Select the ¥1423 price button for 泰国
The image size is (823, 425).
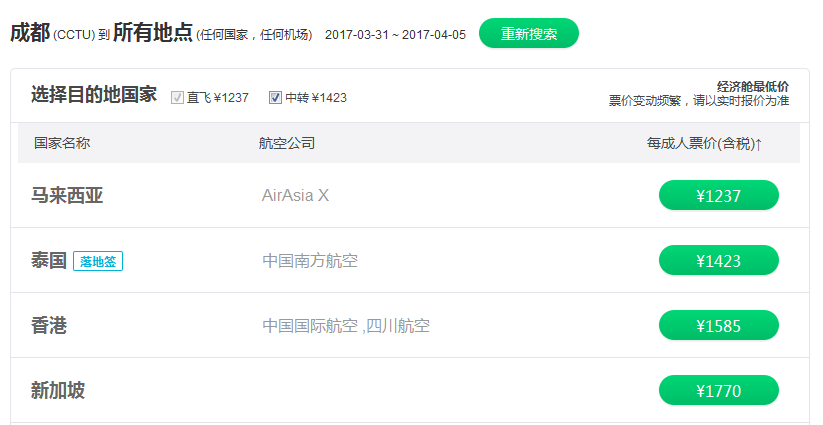718,261
